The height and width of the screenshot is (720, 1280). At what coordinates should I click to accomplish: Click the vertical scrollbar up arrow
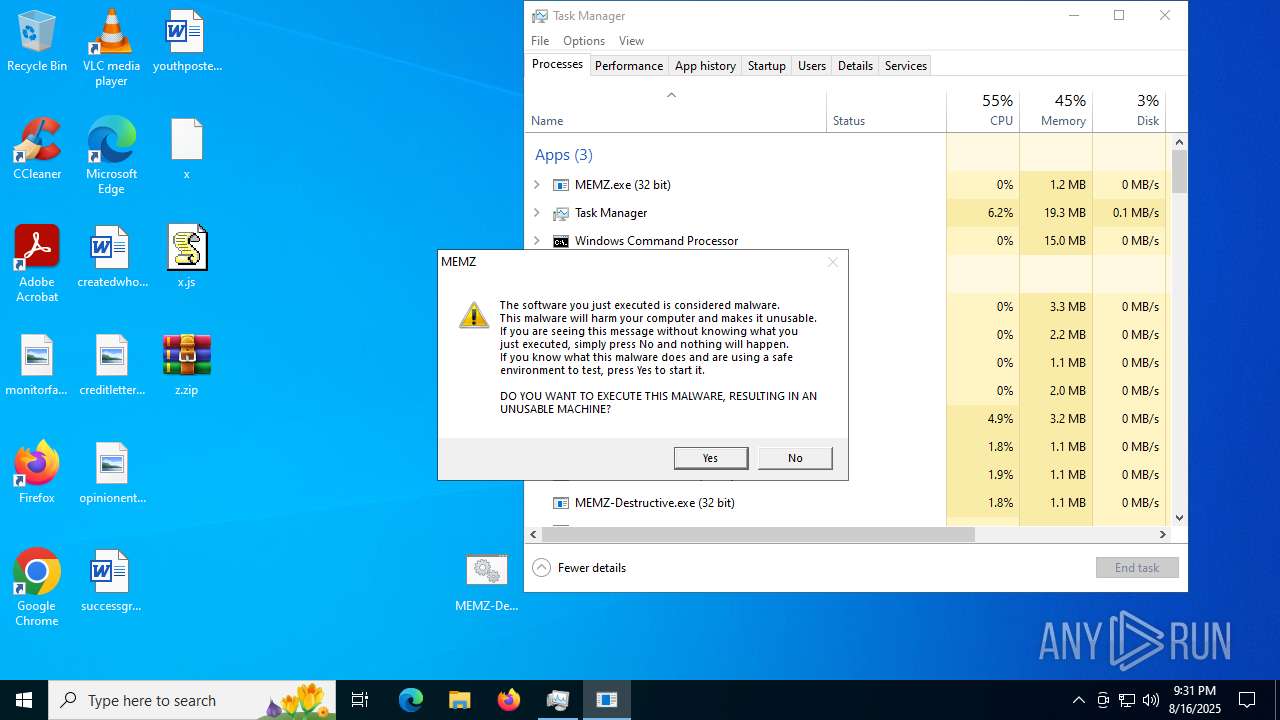pyautogui.click(x=1179, y=141)
